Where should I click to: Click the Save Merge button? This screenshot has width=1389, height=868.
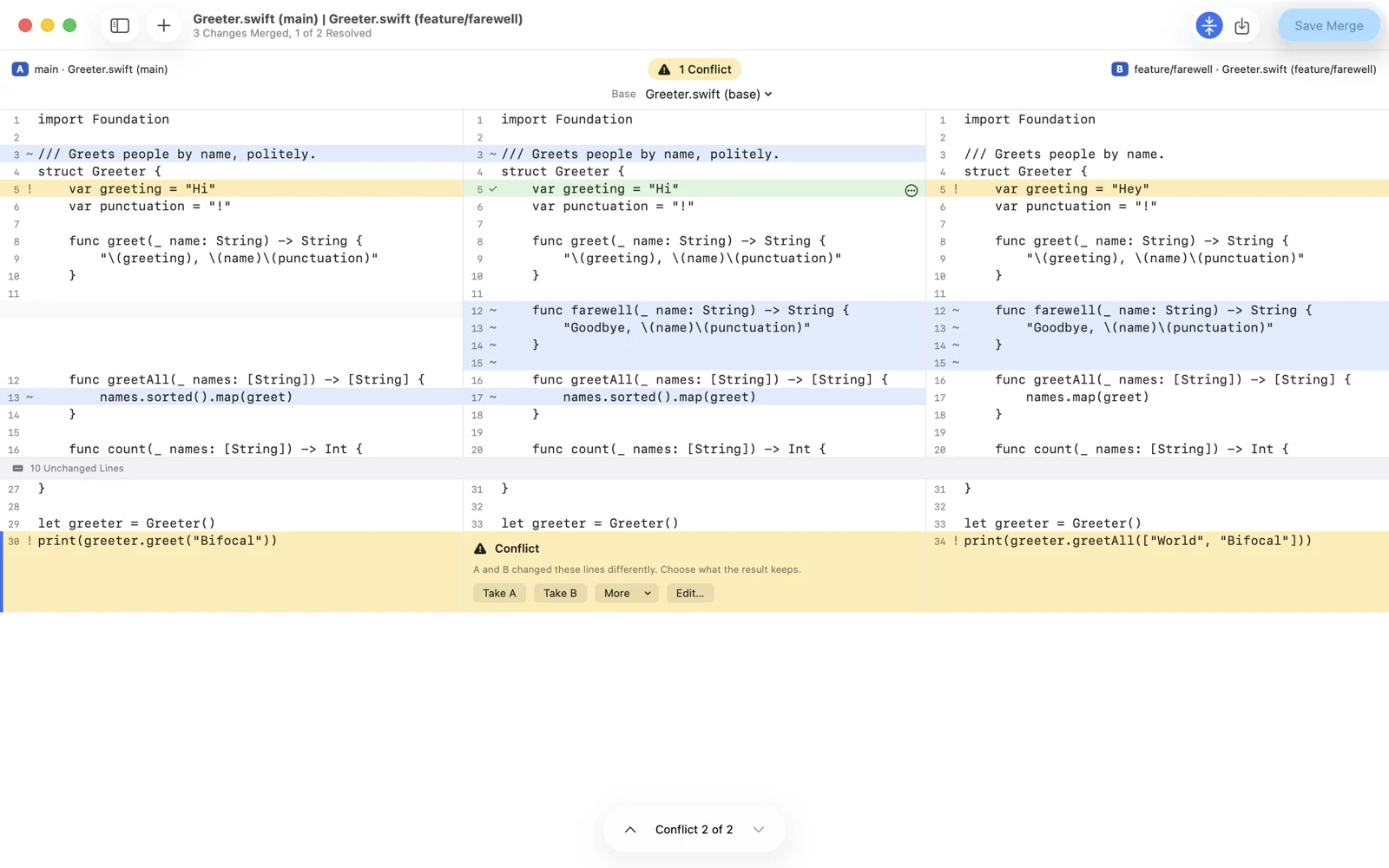click(x=1328, y=26)
